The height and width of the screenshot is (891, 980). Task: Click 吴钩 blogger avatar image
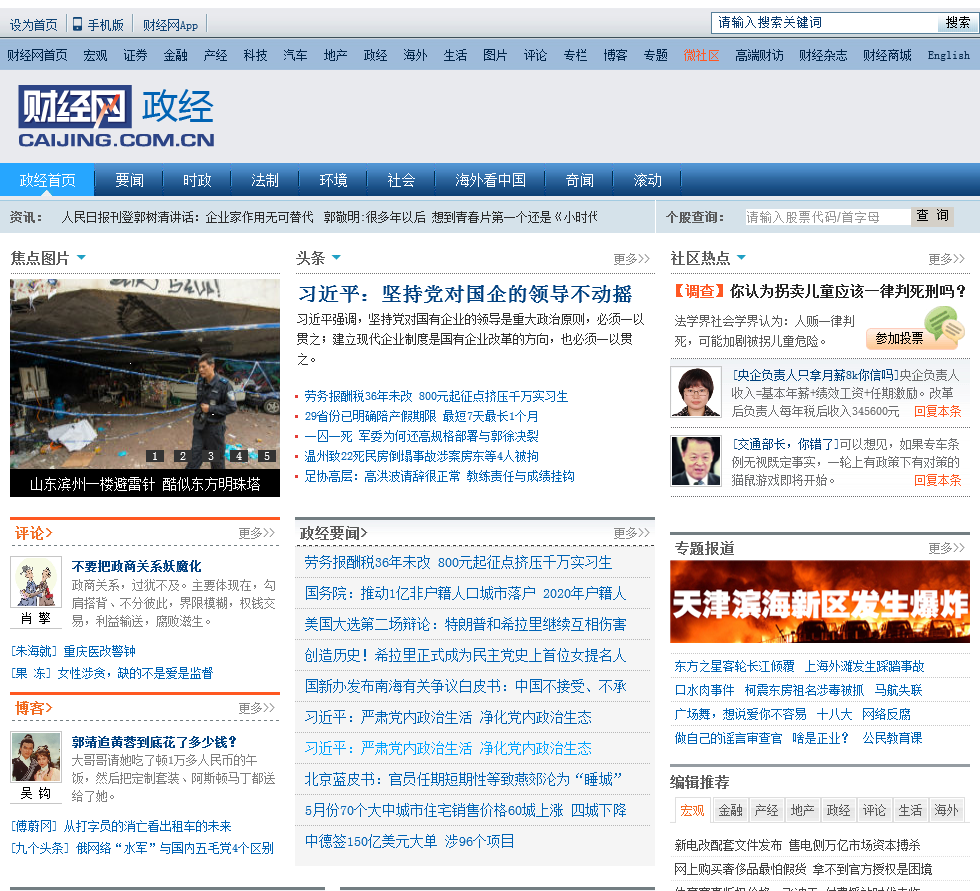click(x=36, y=757)
